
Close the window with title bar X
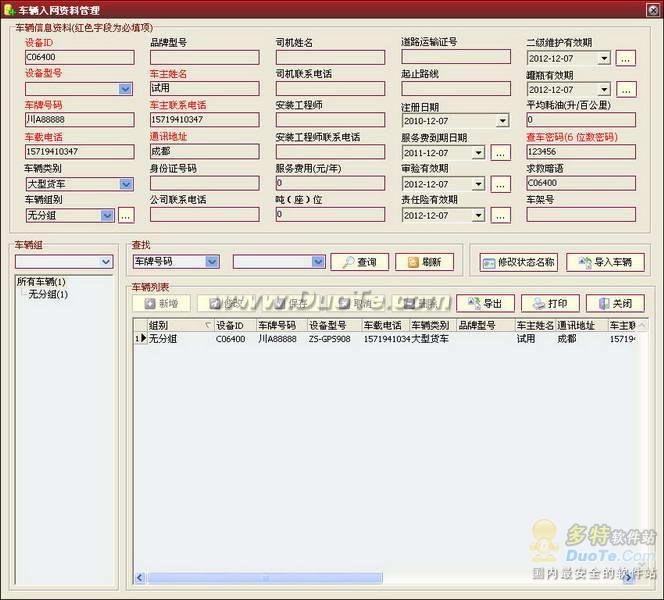pyautogui.click(x=653, y=10)
